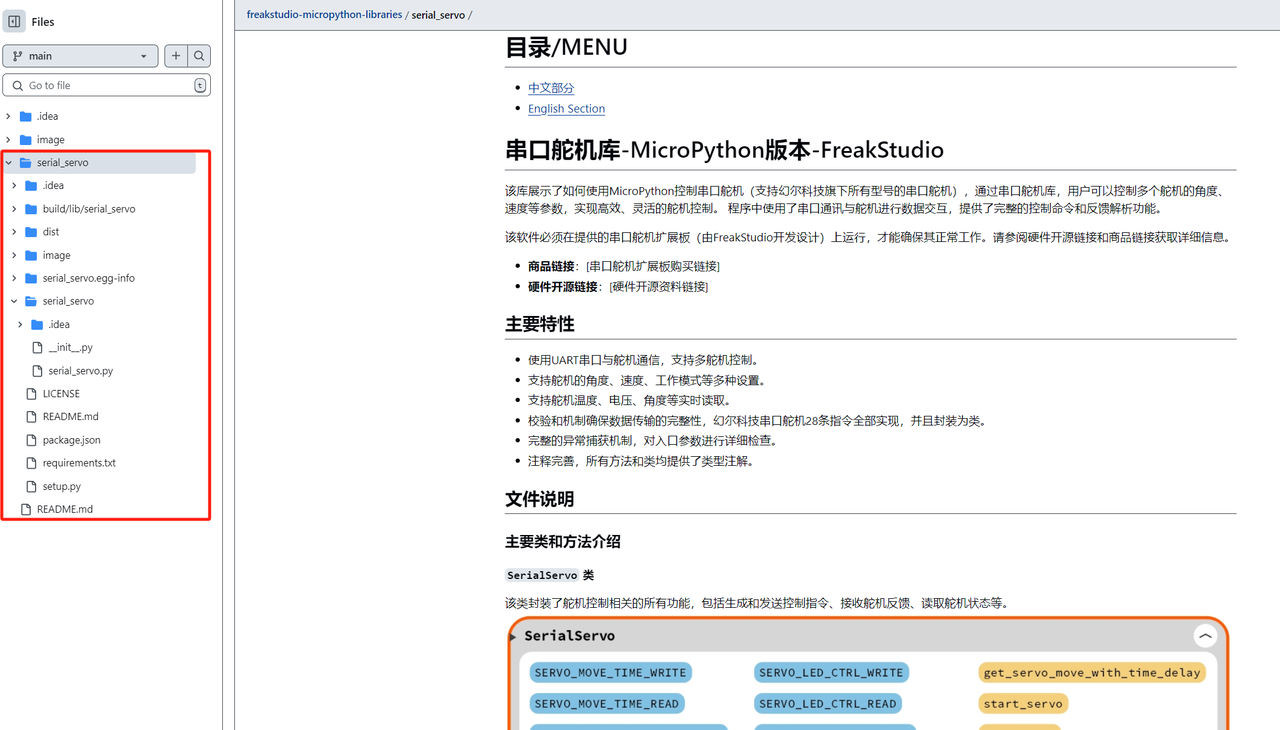Focus the Go to file input
The height and width of the screenshot is (730, 1280).
coord(107,85)
